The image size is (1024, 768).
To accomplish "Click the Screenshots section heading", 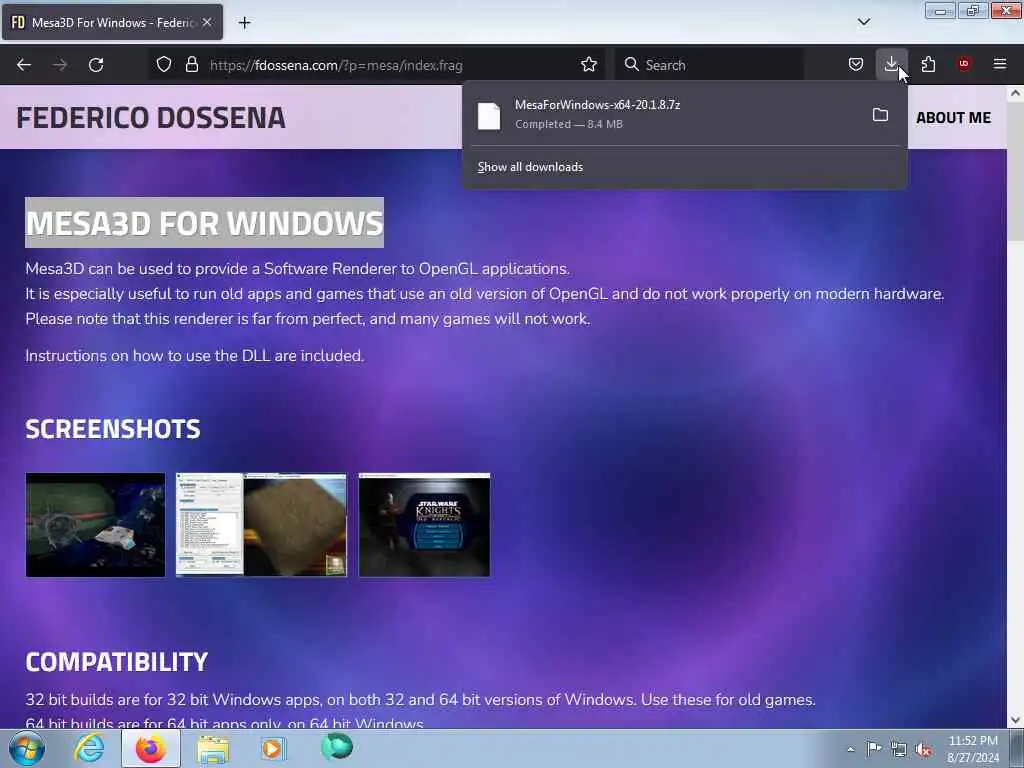I will [113, 429].
